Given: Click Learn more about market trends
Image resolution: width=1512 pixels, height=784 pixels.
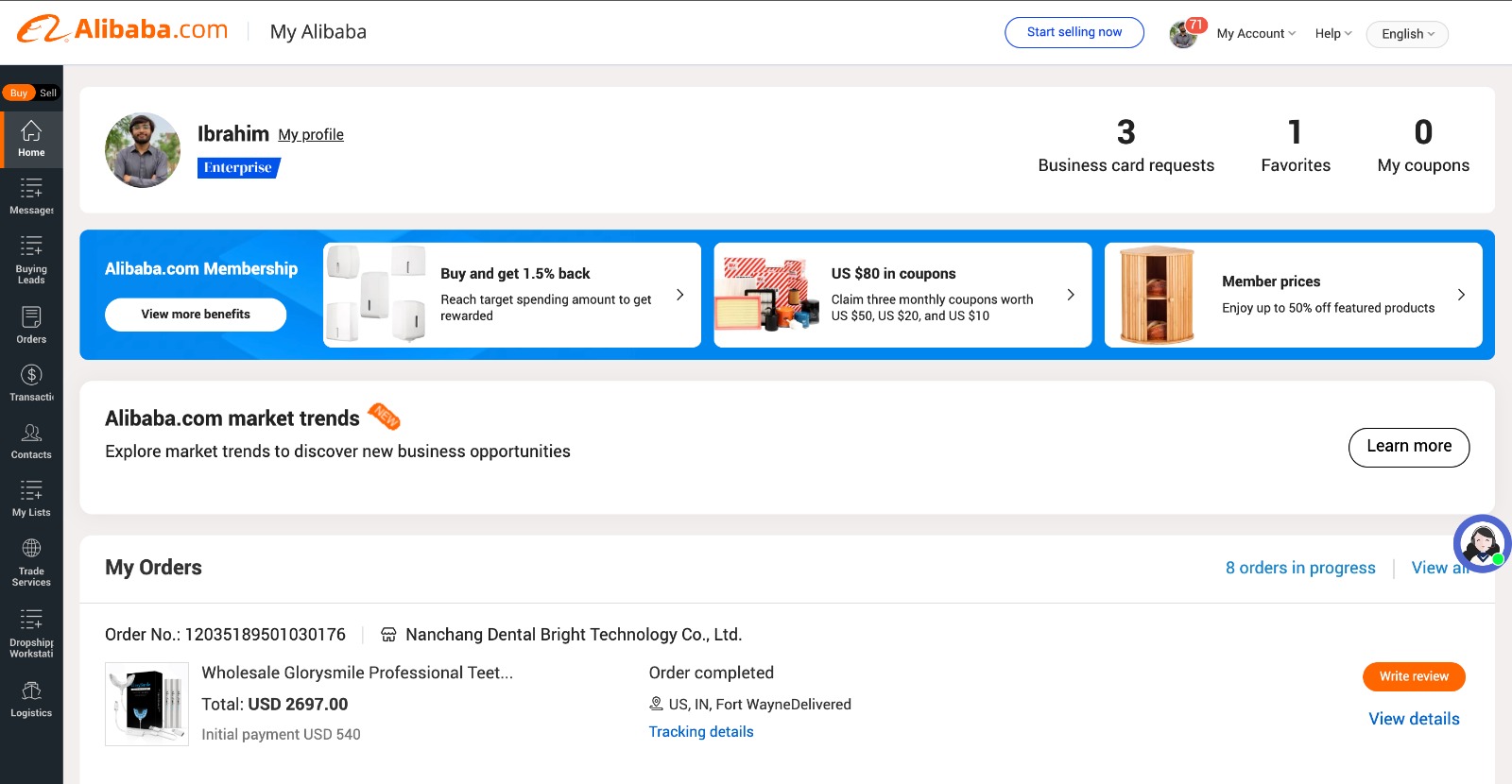Looking at the screenshot, I should 1409,447.
